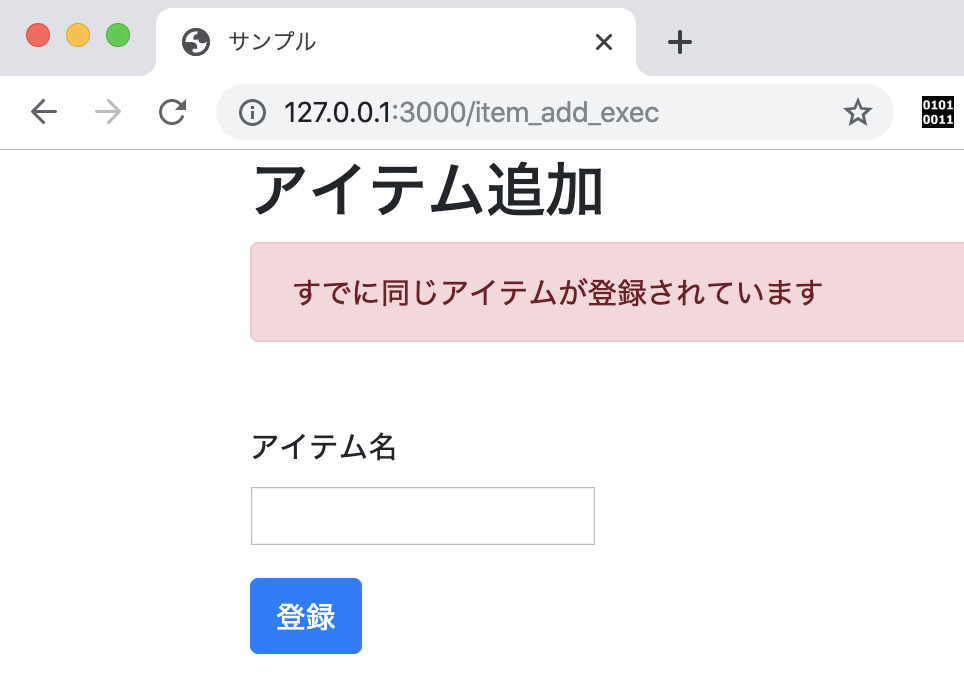Screen dimensions: 964x680
Task: Click the green zoom traffic light
Action: tap(118, 35)
